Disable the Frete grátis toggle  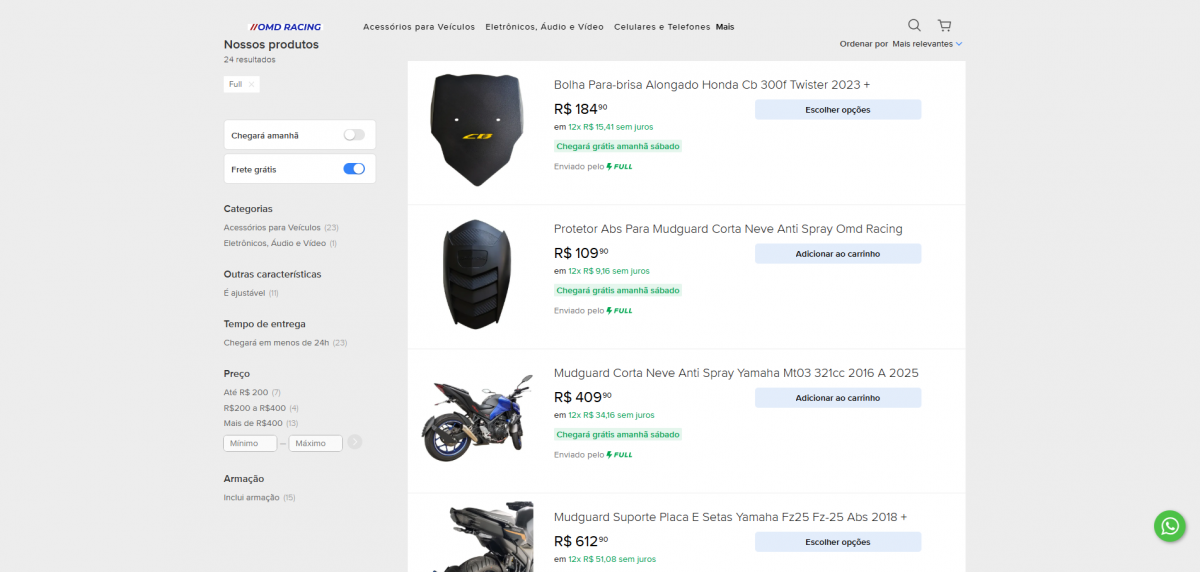tap(354, 169)
